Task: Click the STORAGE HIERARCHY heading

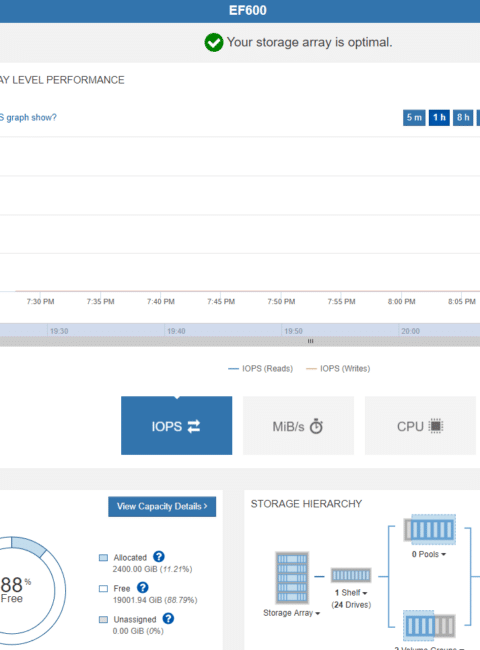Action: [306, 504]
